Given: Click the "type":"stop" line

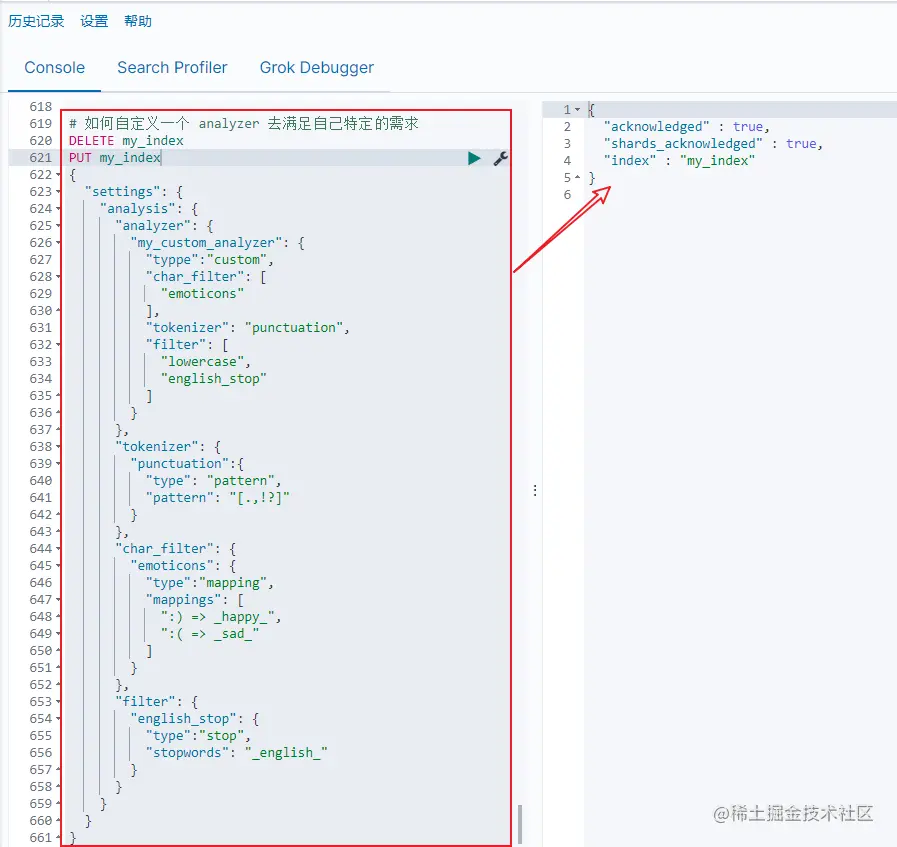Looking at the screenshot, I should point(198,735).
